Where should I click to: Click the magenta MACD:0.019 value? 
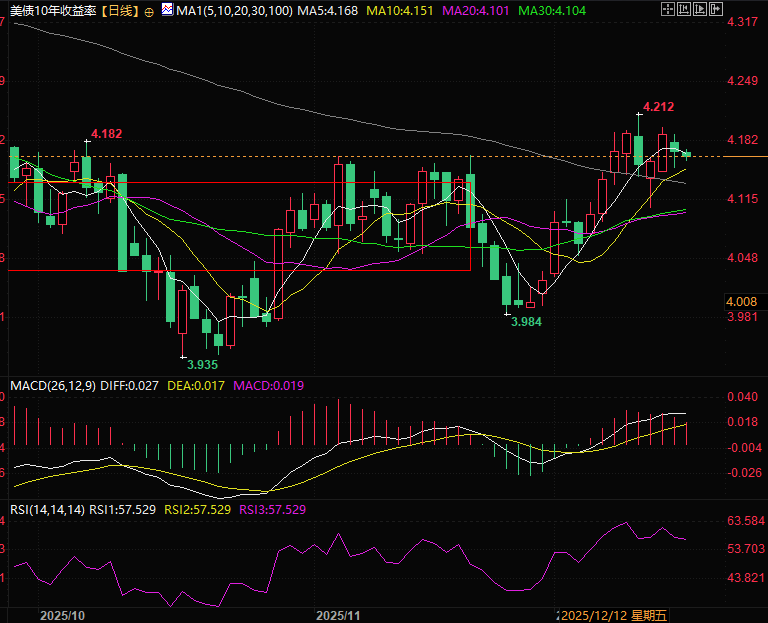[x=268, y=386]
